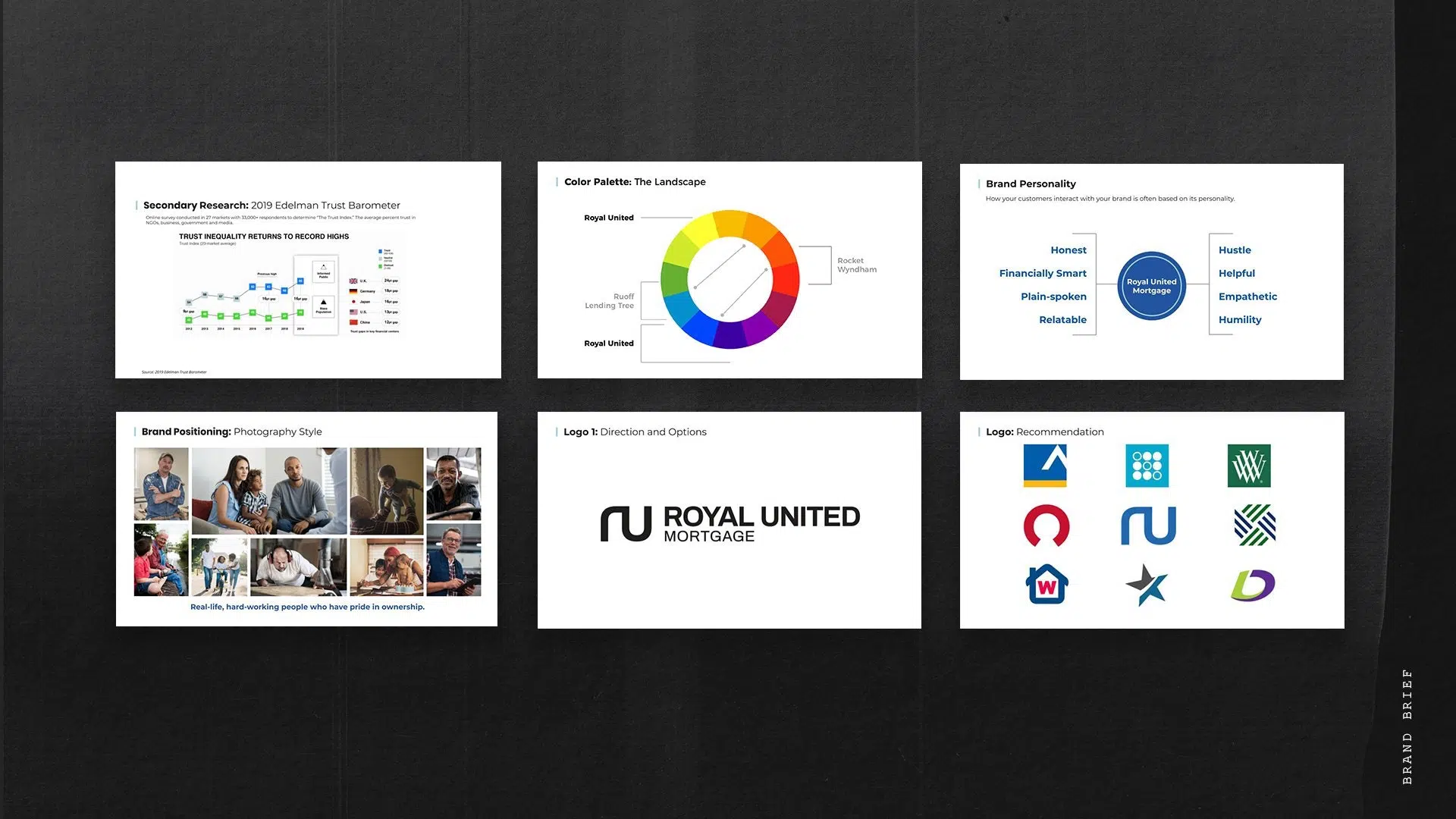The image size is (1456, 819).
Task: Click the black RU mark beside Royal United Mortgage
Action: (x=626, y=524)
